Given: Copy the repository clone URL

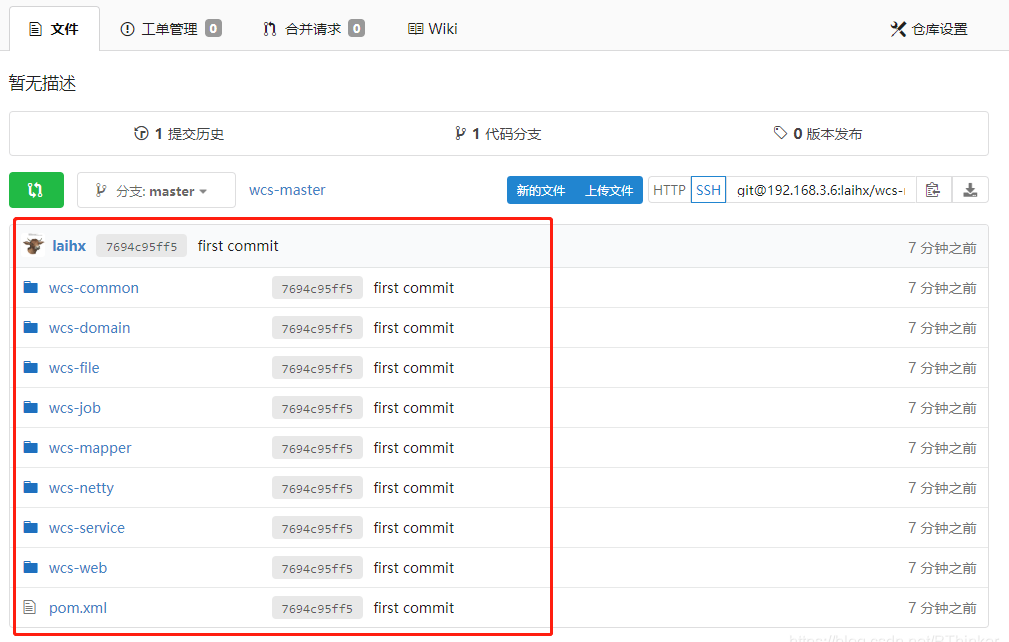Looking at the screenshot, I should pyautogui.click(x=933, y=190).
